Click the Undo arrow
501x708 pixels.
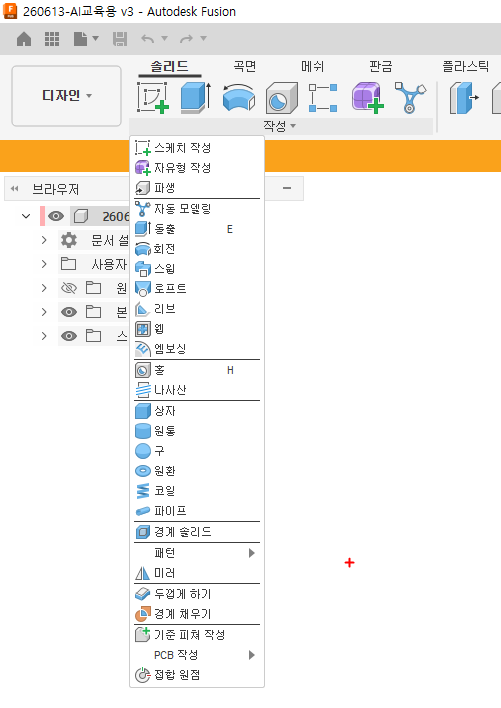click(x=148, y=39)
